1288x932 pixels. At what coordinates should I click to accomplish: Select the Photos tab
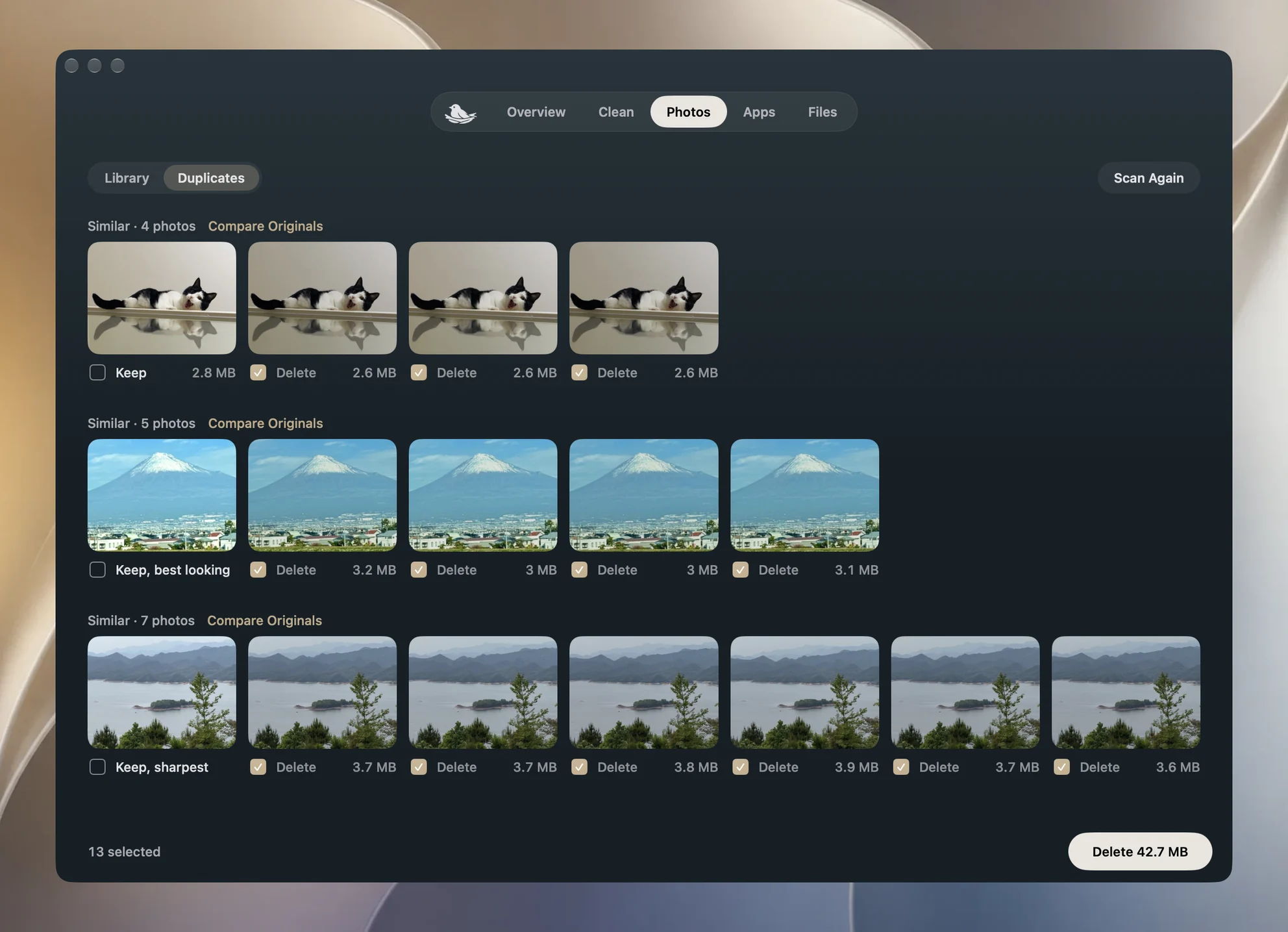pos(688,112)
